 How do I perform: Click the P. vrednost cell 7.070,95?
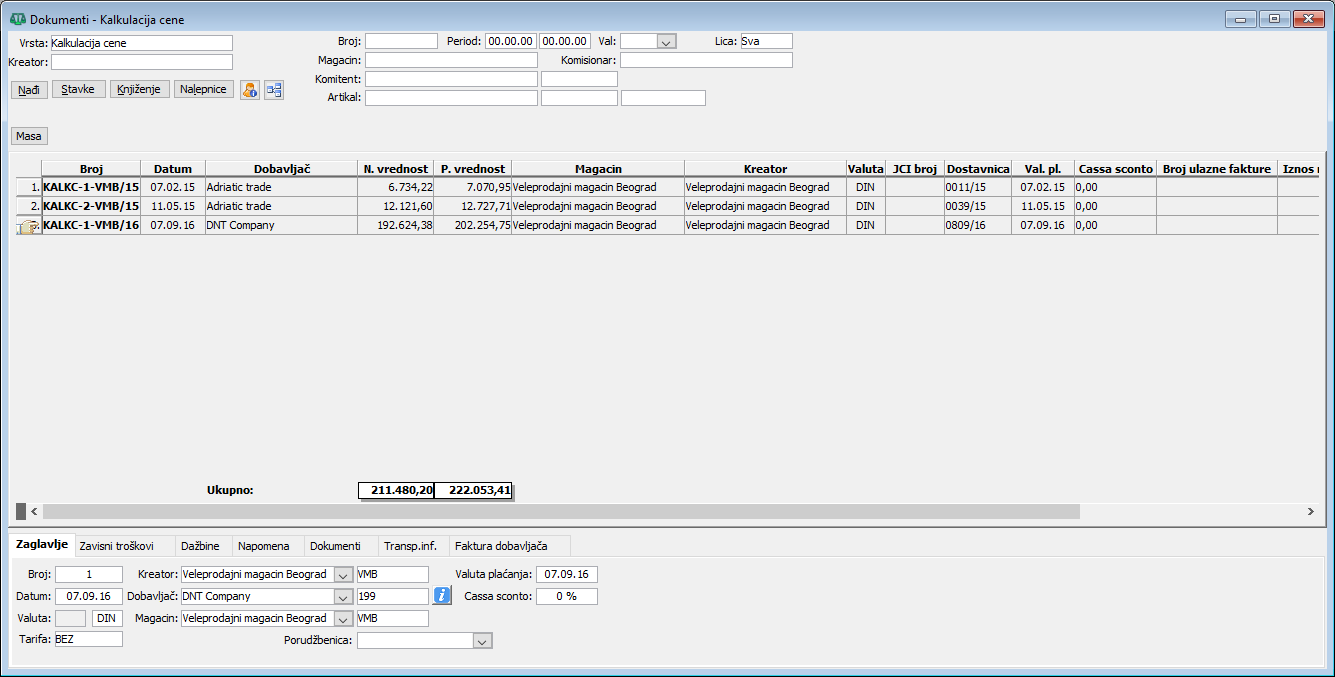point(473,187)
